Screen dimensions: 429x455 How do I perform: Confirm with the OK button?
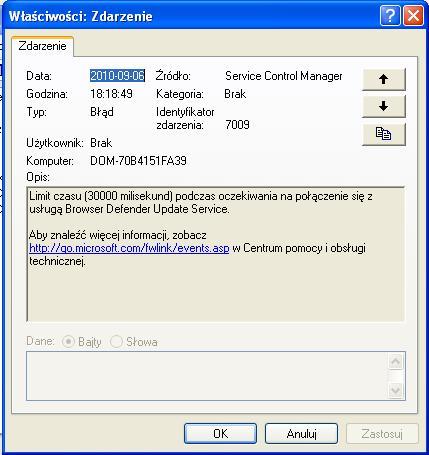pyautogui.click(x=220, y=434)
